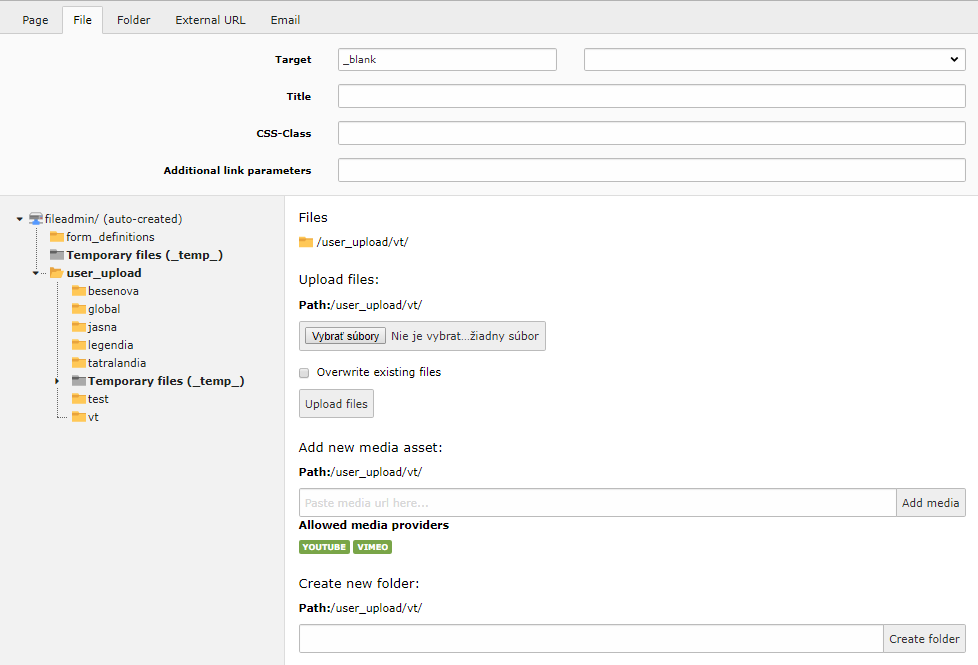
Task: Click the besenova folder icon
Action: (79, 291)
